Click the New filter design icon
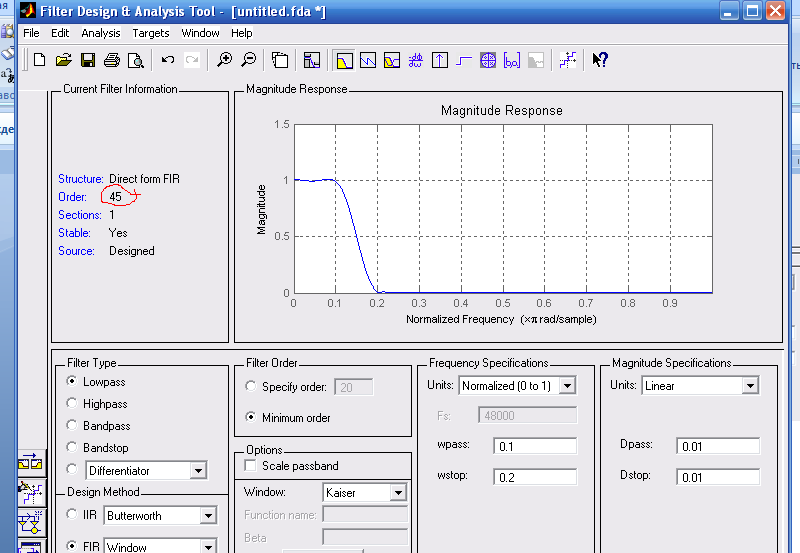This screenshot has width=800, height=553. click(39, 60)
